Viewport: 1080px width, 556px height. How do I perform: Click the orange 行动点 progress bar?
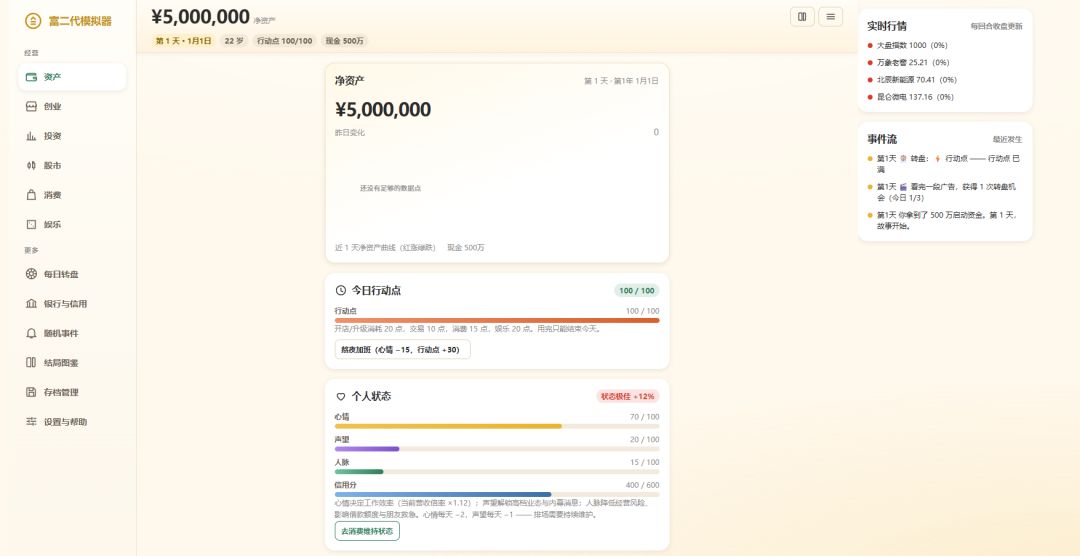(497, 320)
